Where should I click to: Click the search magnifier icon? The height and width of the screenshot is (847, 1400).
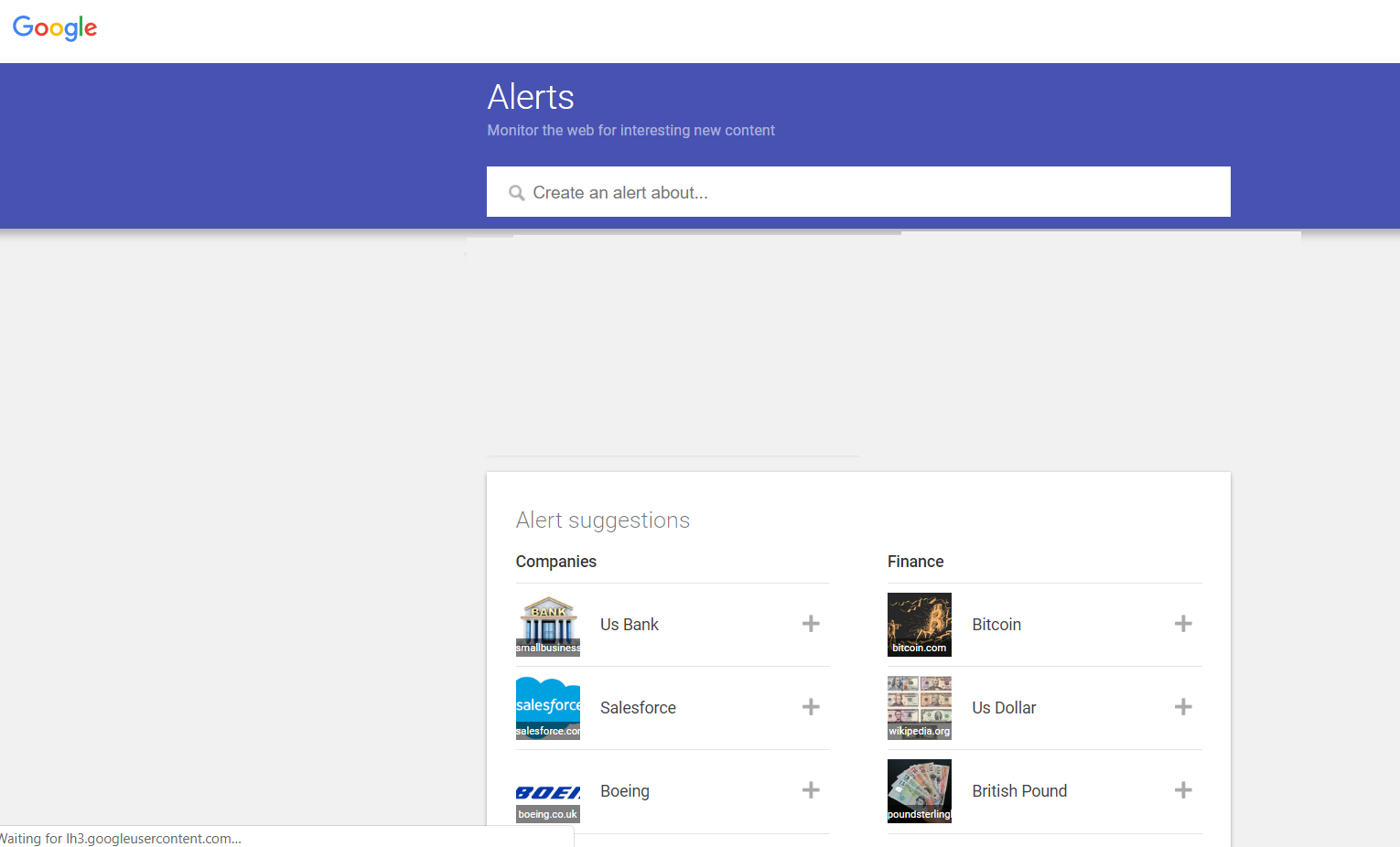tap(517, 193)
